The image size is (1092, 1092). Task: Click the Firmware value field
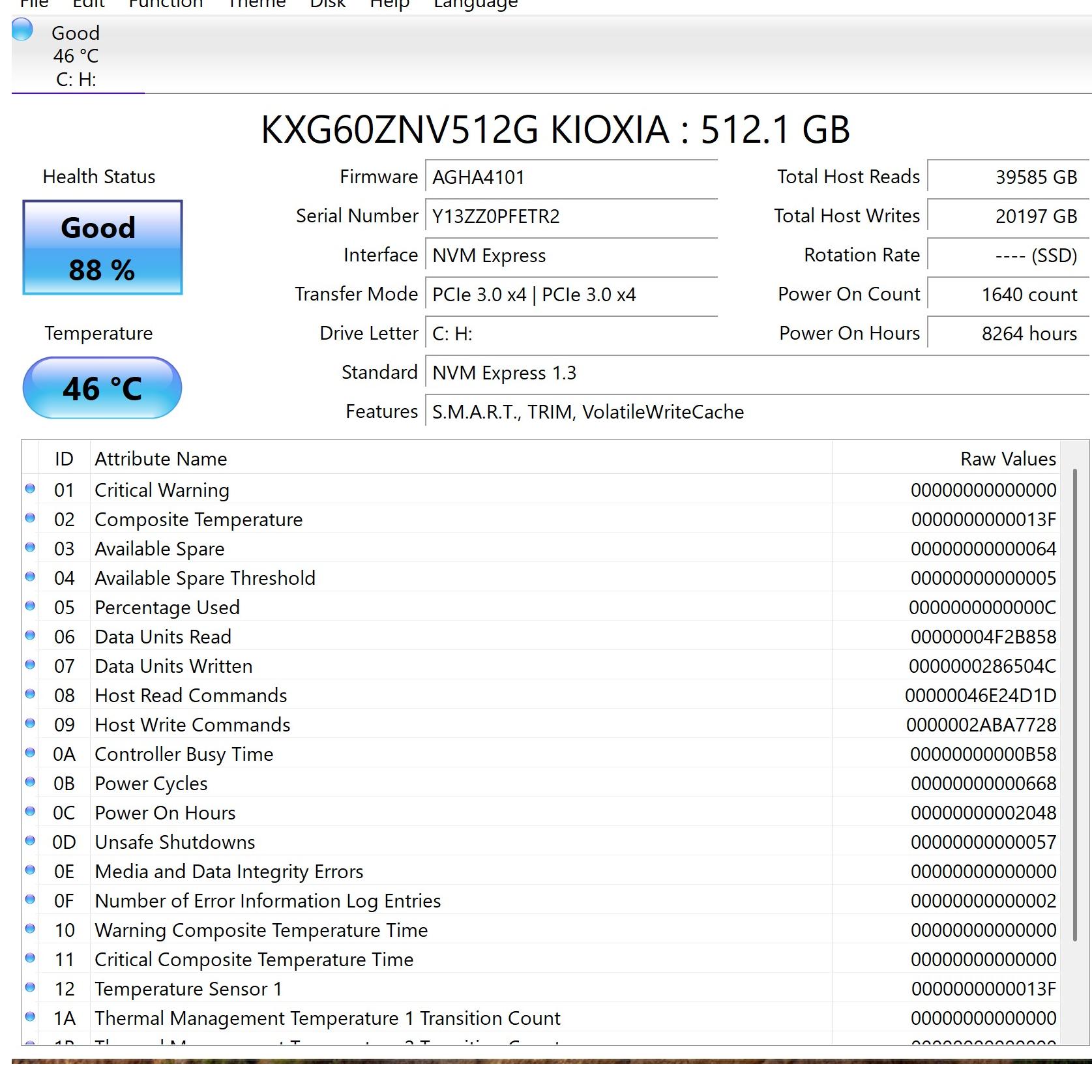click(x=571, y=177)
